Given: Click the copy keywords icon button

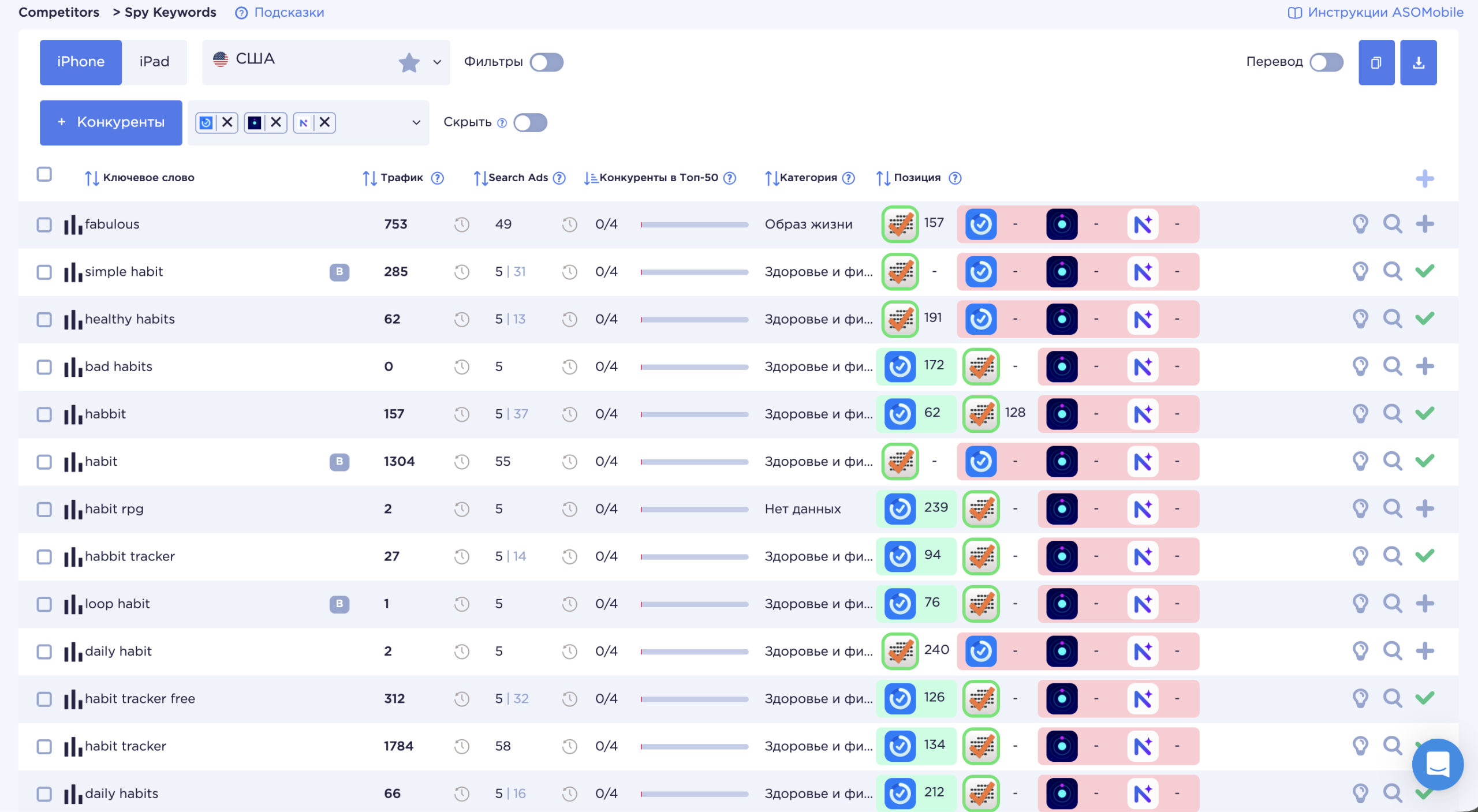Looking at the screenshot, I should tap(1376, 62).
